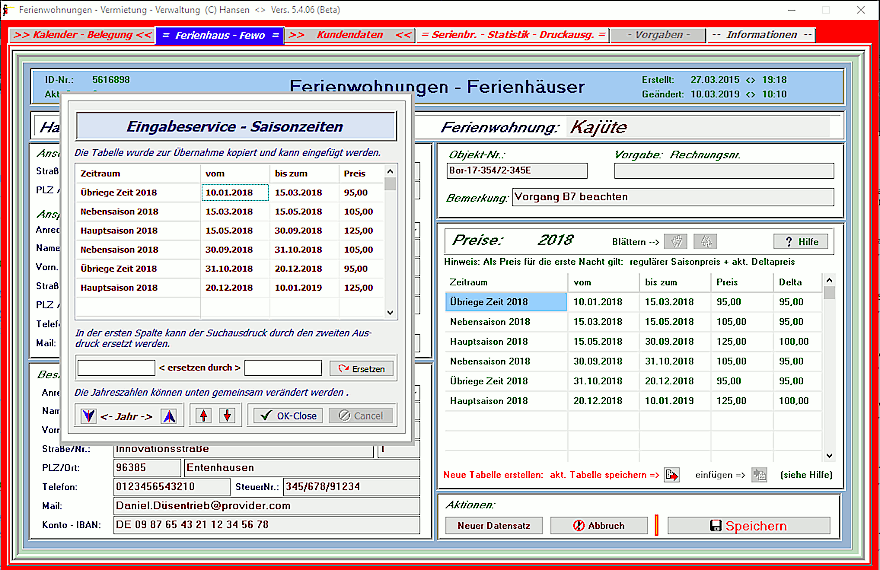Image resolution: width=880 pixels, height=570 pixels.
Task: Open the Kundendaten tab
Action: [x=349, y=35]
